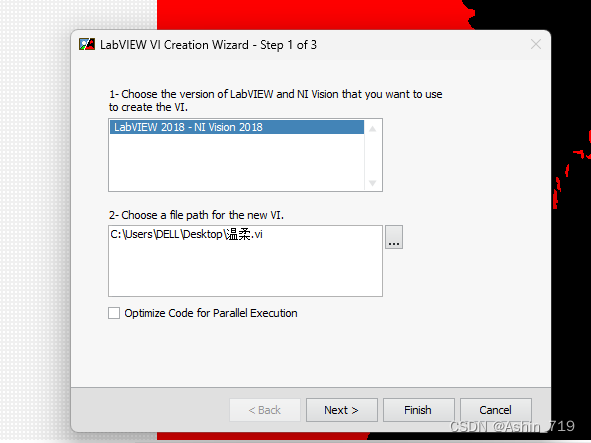This screenshot has height=443, width=591.
Task: Click the black image region right of the dialog
Action: pos(571,264)
